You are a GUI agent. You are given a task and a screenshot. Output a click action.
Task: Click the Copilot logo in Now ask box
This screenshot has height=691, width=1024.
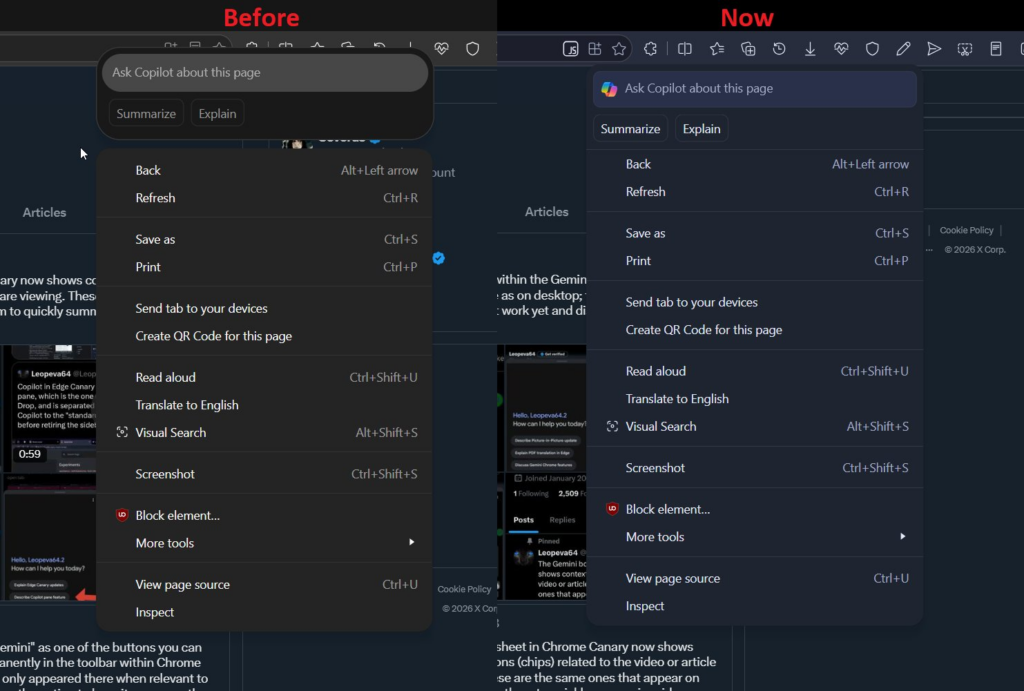(609, 89)
